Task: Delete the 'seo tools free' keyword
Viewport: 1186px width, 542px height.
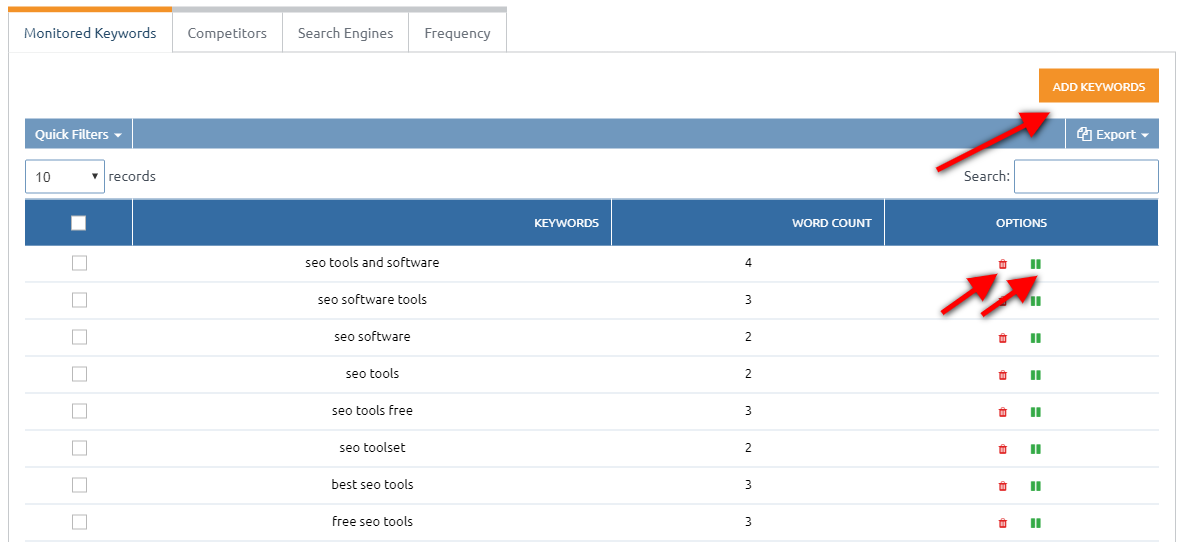Action: point(1003,412)
